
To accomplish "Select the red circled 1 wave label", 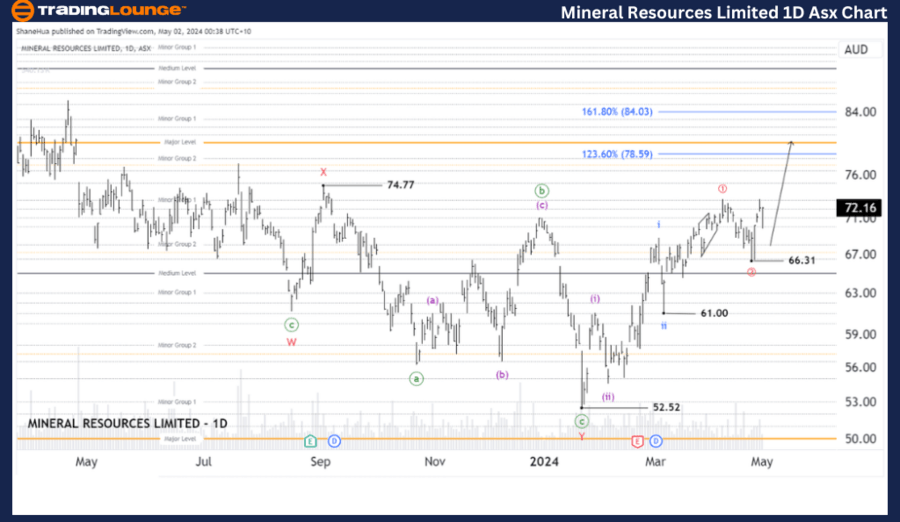I will click(x=723, y=188).
